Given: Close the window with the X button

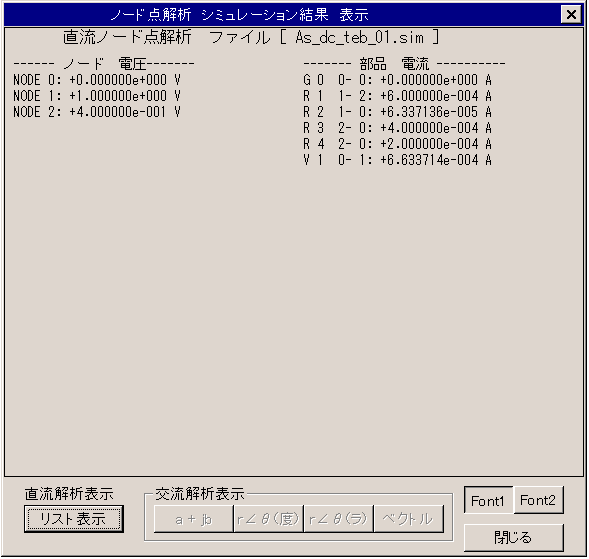Looking at the screenshot, I should point(571,15).
